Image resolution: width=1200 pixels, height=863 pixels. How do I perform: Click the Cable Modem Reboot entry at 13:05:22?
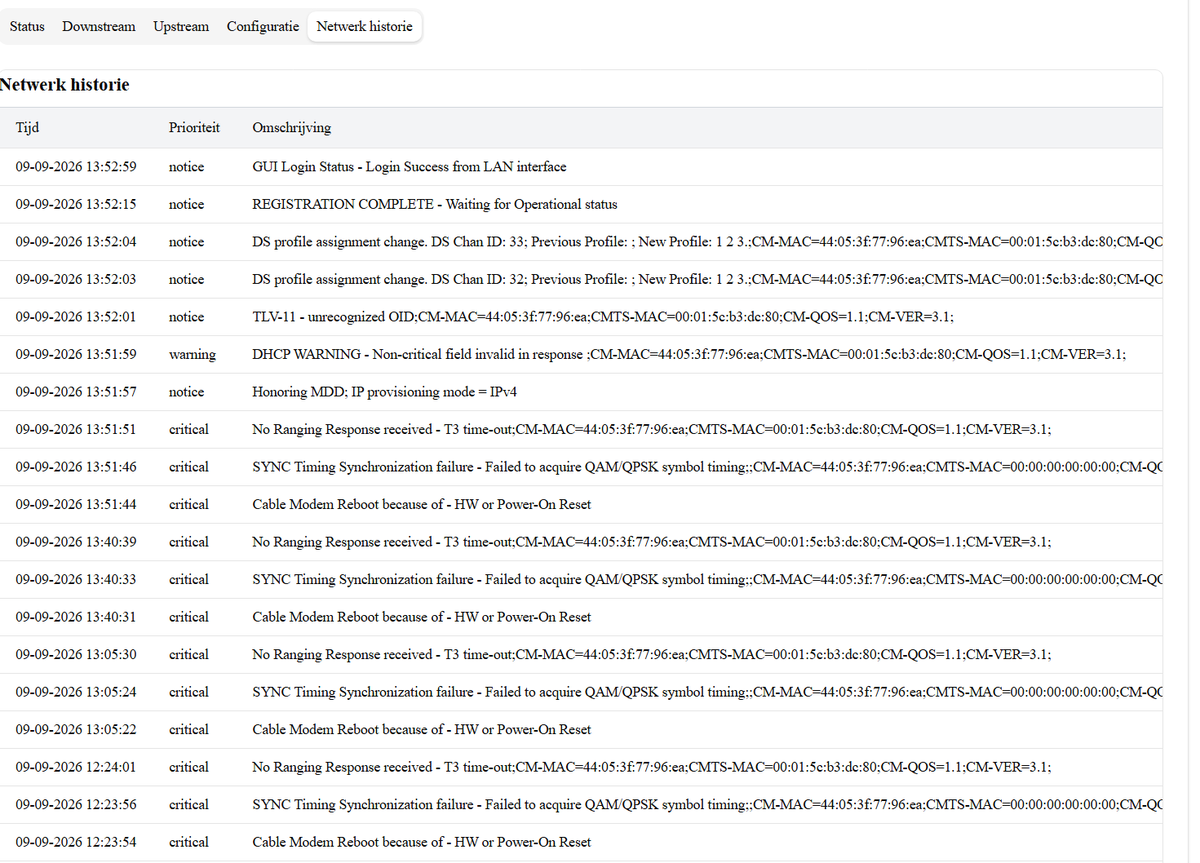(421, 729)
